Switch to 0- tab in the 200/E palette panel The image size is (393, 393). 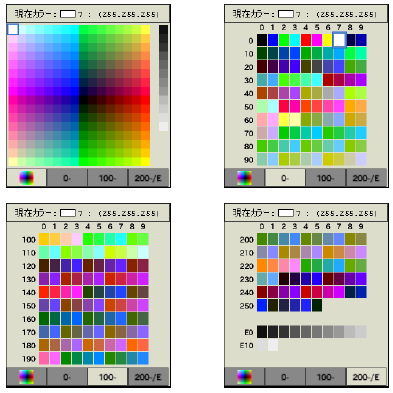[x=285, y=377]
